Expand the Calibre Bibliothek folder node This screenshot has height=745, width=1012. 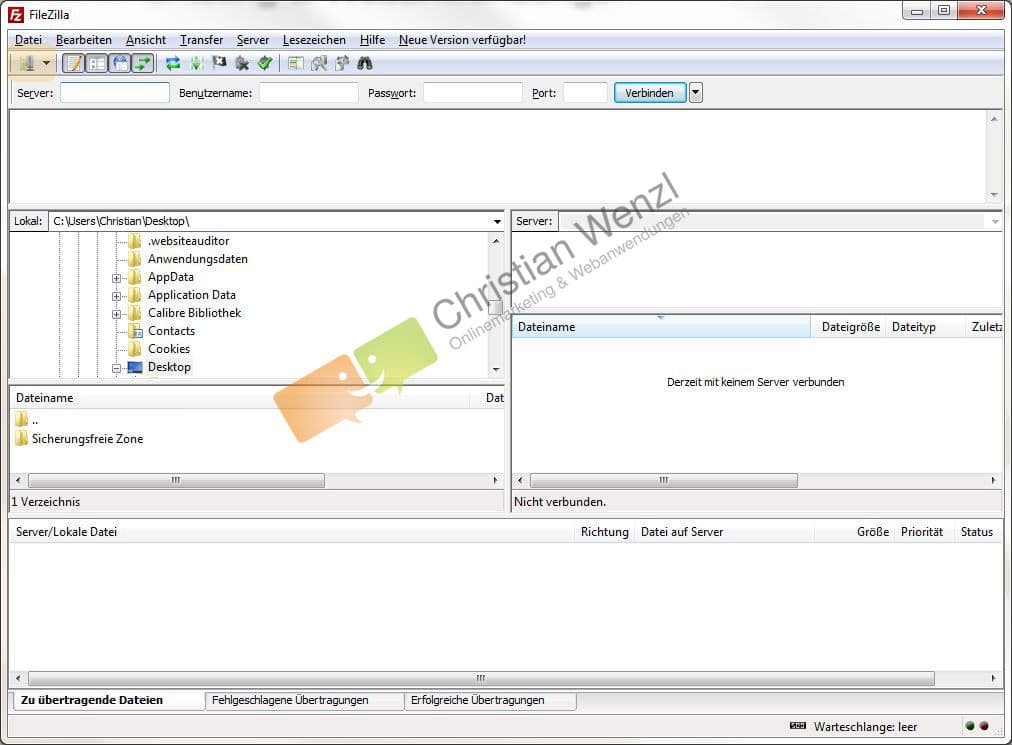pos(116,314)
